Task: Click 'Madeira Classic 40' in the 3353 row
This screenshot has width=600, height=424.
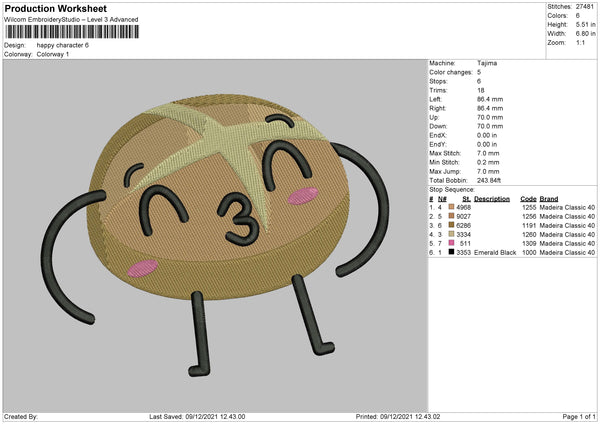Action: (x=567, y=253)
